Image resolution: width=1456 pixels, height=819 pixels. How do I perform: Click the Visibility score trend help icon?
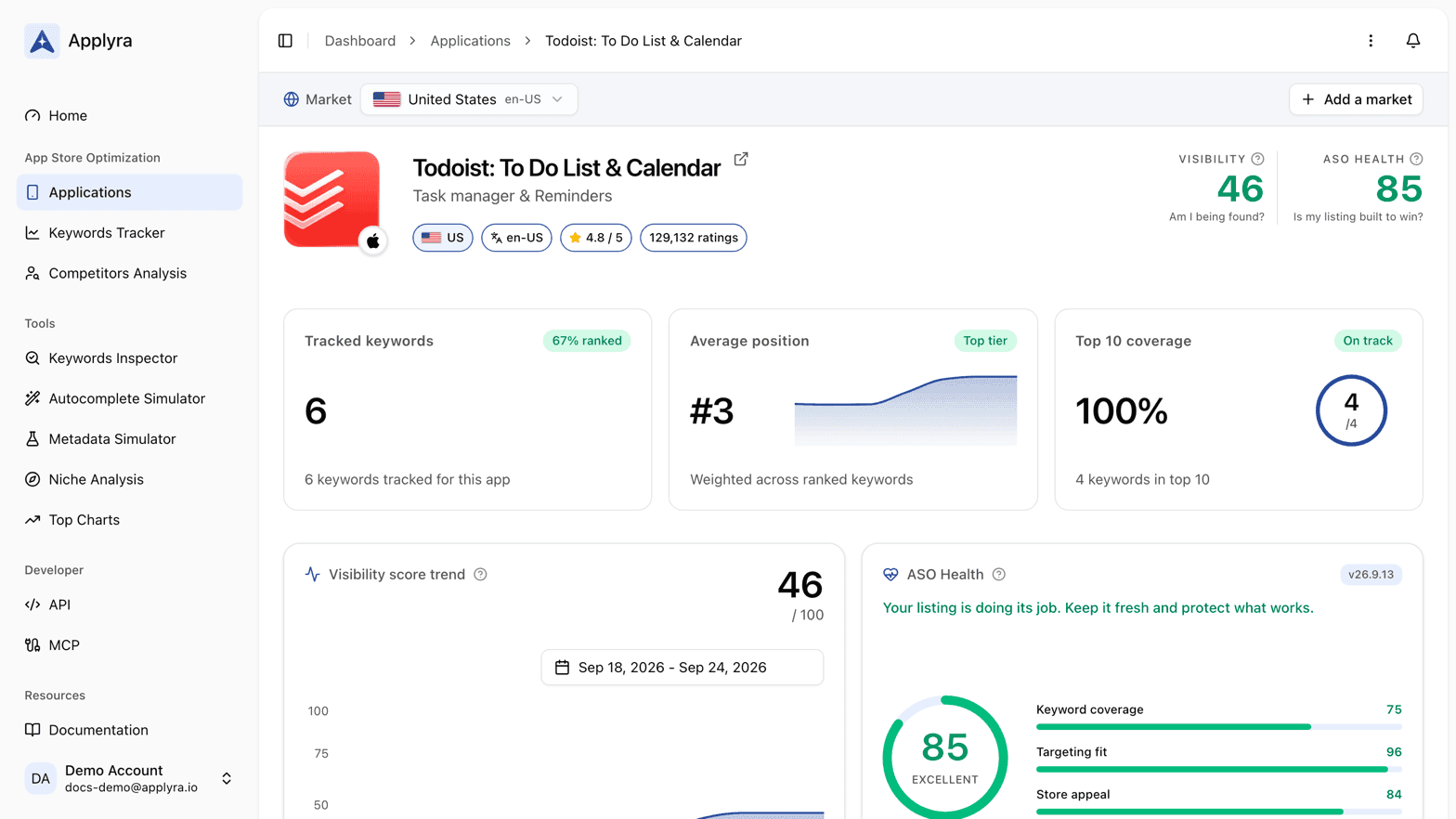(x=480, y=574)
